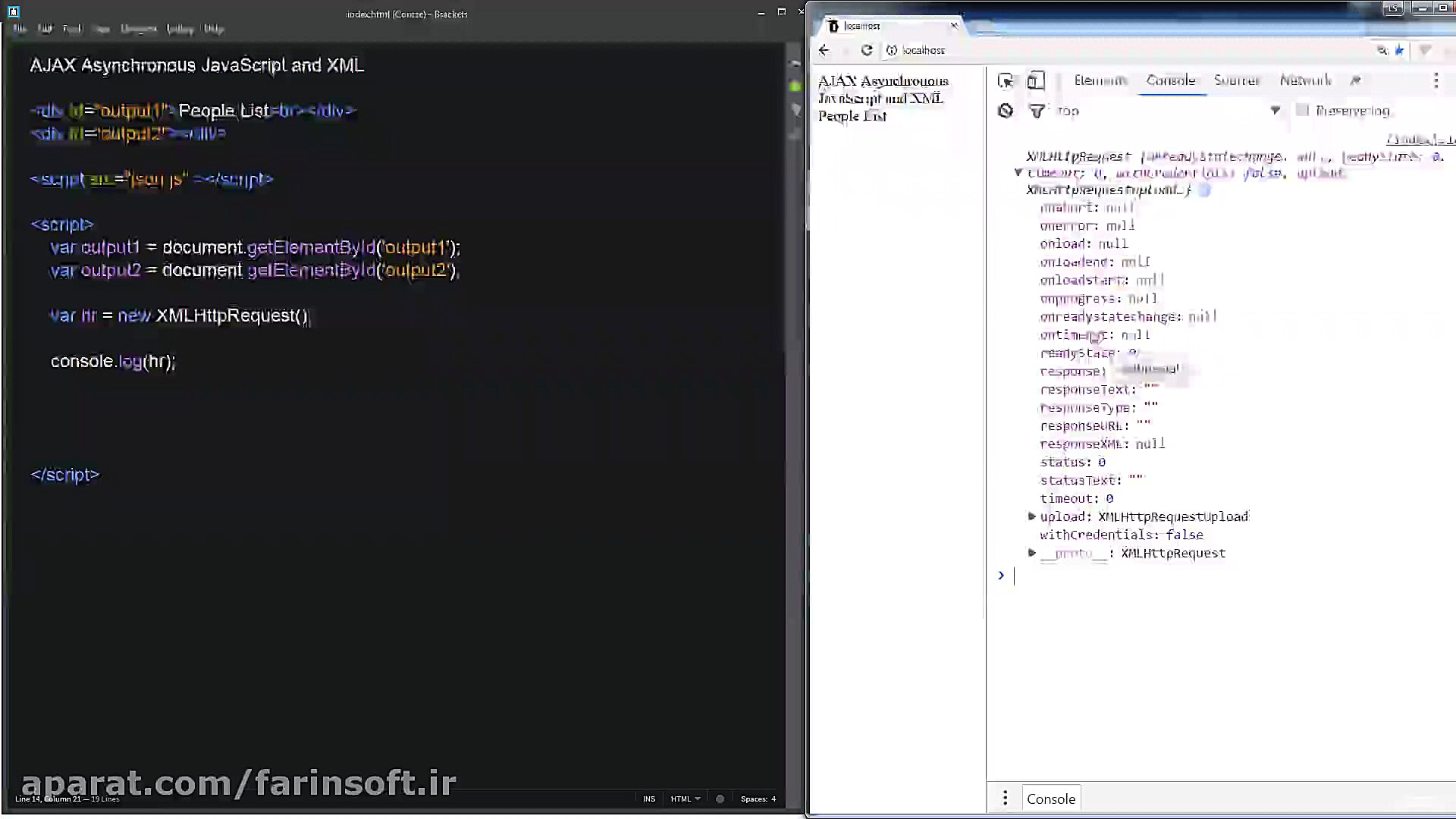Expand the upload XMLHttpRequestUpload property
Viewport: 1456px width, 819px height.
point(1031,516)
